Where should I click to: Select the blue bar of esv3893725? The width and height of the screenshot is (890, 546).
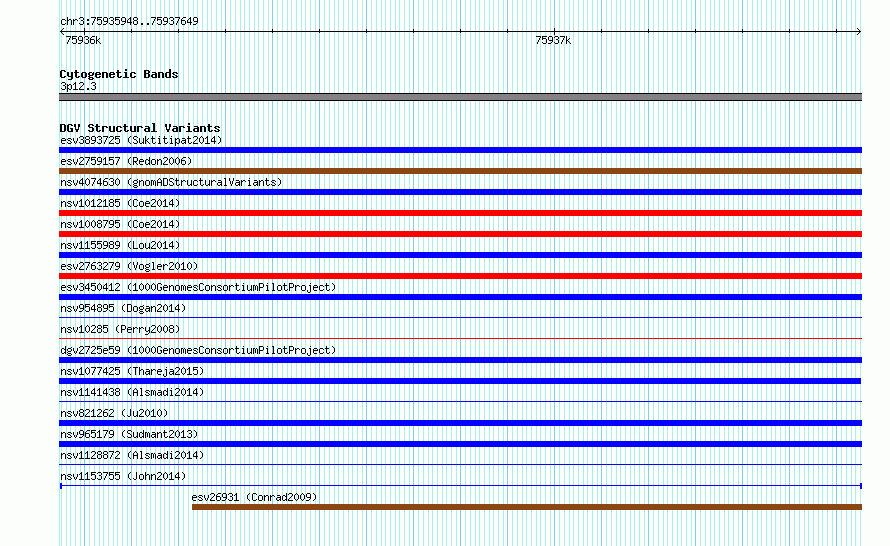pyautogui.click(x=460, y=150)
